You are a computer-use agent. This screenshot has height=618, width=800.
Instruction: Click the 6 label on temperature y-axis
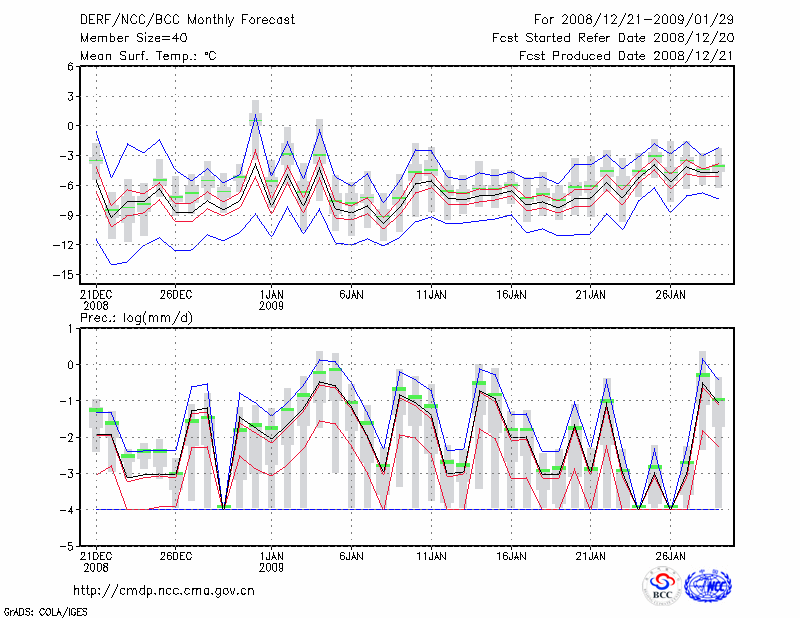(70, 66)
